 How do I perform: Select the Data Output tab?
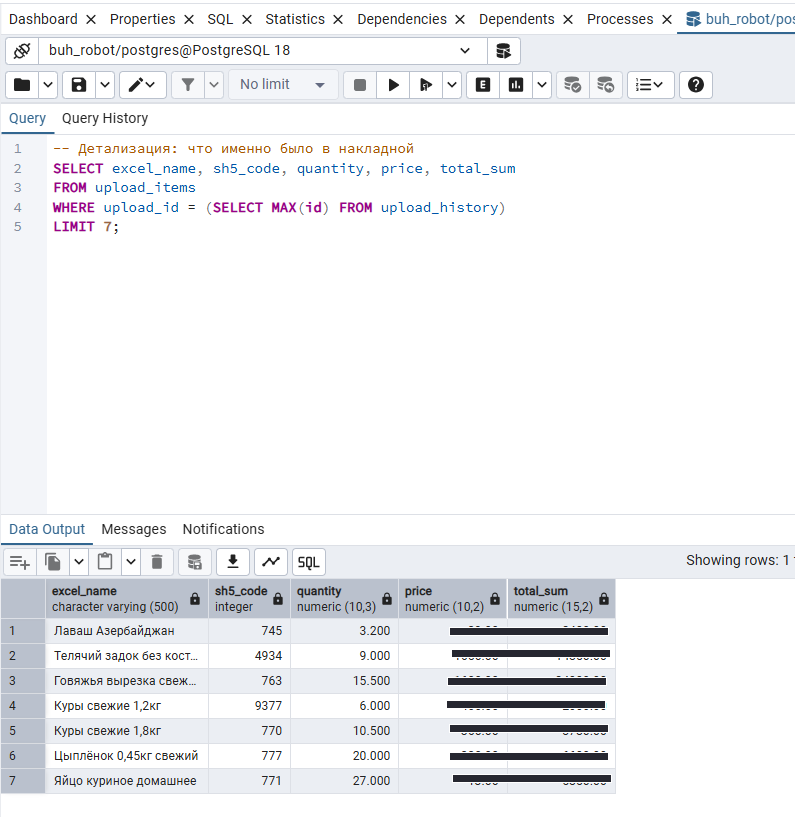pos(47,529)
